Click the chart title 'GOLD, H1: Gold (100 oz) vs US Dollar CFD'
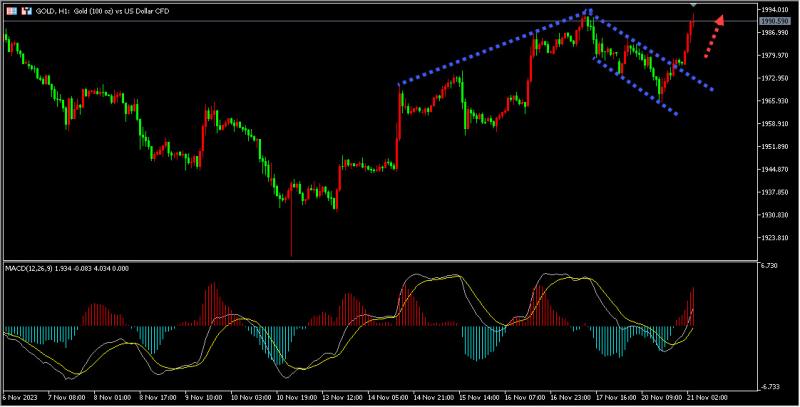800x407 pixels. (x=103, y=11)
